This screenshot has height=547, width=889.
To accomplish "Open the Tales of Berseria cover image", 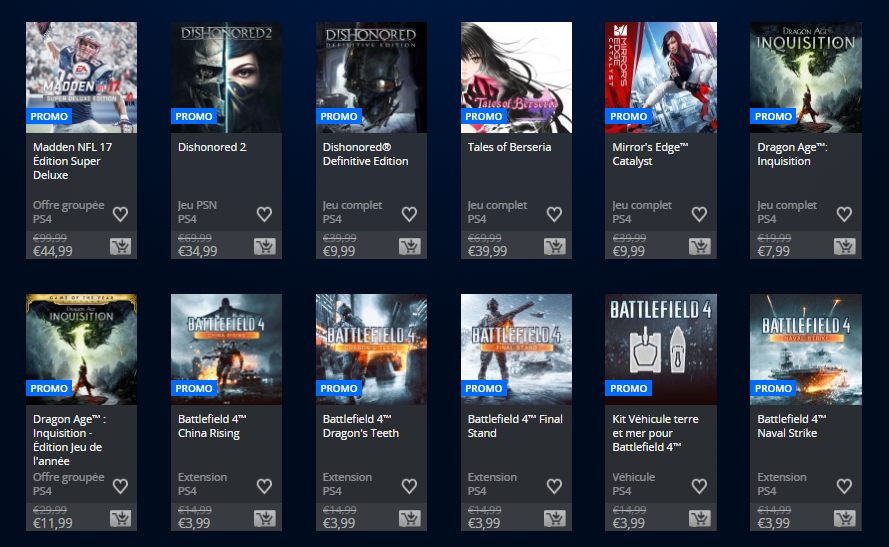I will (x=516, y=78).
